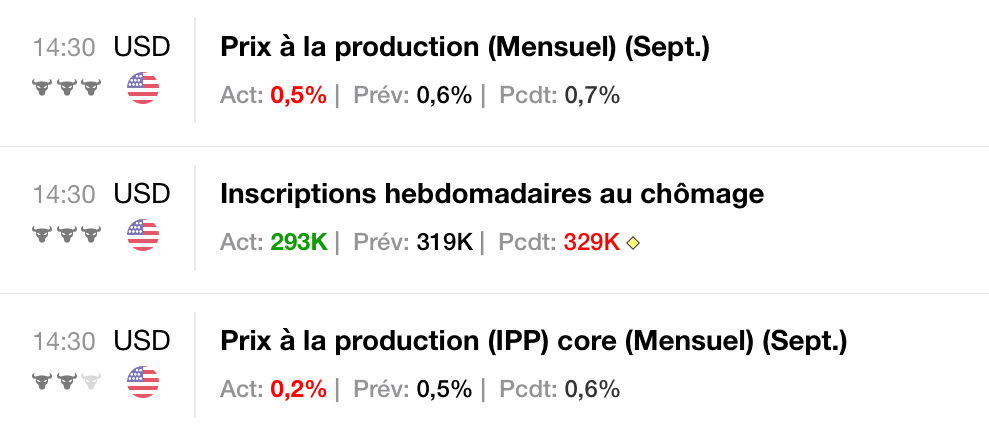This screenshot has height=430, width=989.
Task: Click US flag icon in Inscriptions hebdomadaires row
Action: coord(143,235)
